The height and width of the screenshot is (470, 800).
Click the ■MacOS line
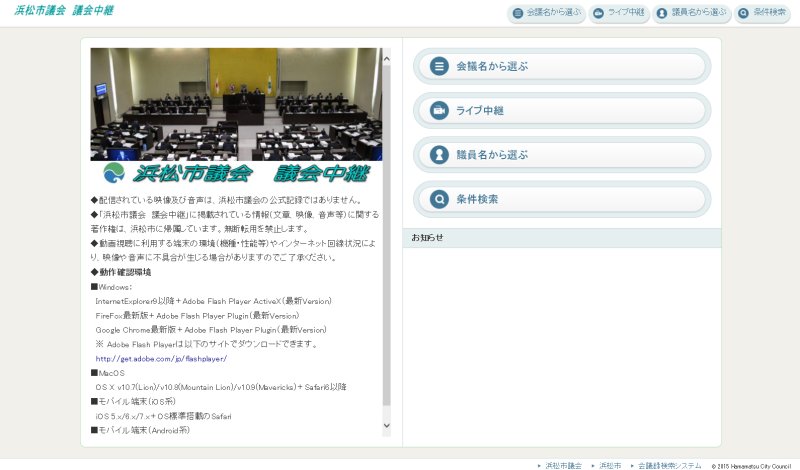108,373
